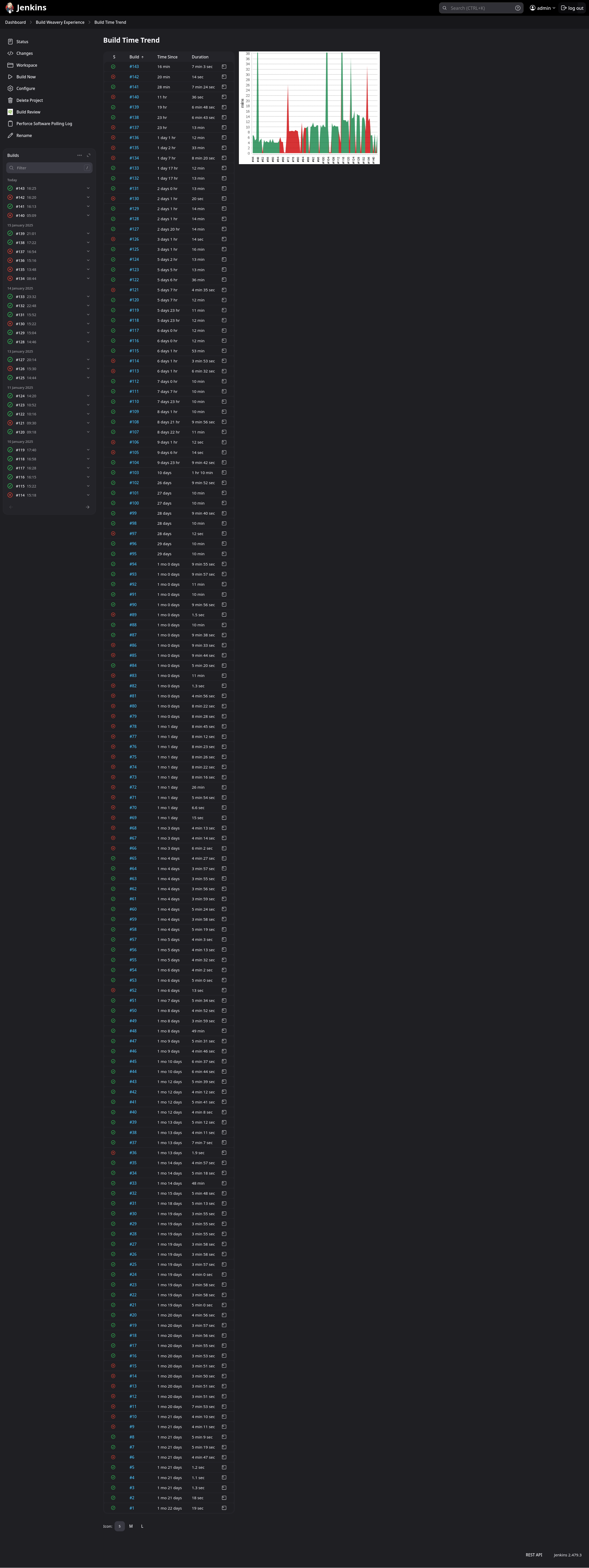Open the Changes code icon in sidebar
The width and height of the screenshot is (589, 1568).
10,54
